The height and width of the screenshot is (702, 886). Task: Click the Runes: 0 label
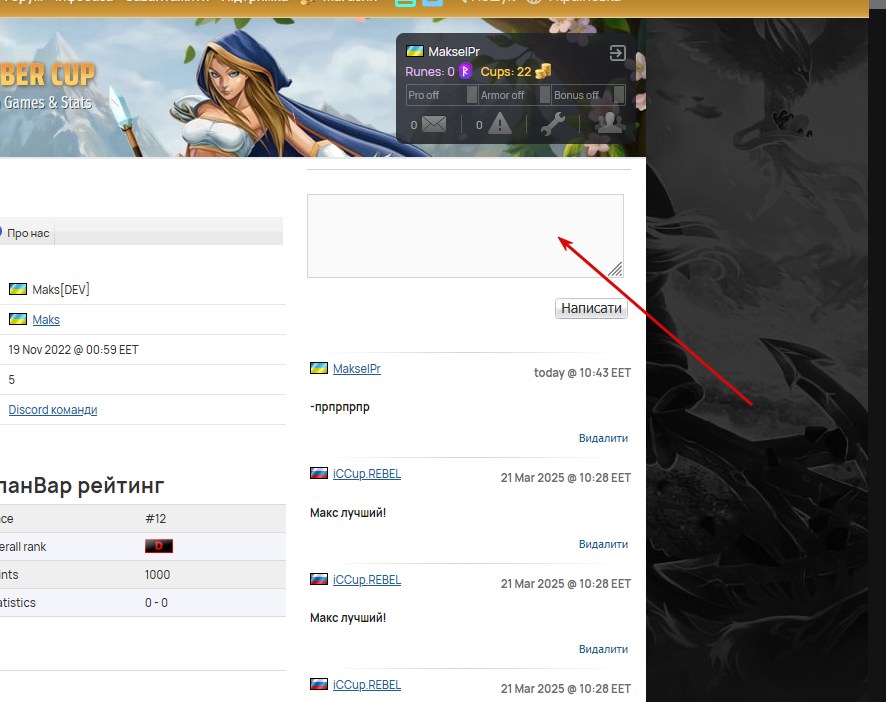click(x=429, y=72)
